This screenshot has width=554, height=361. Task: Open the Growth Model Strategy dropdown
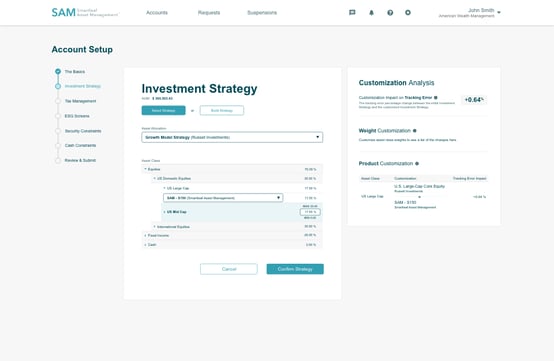coord(232,137)
